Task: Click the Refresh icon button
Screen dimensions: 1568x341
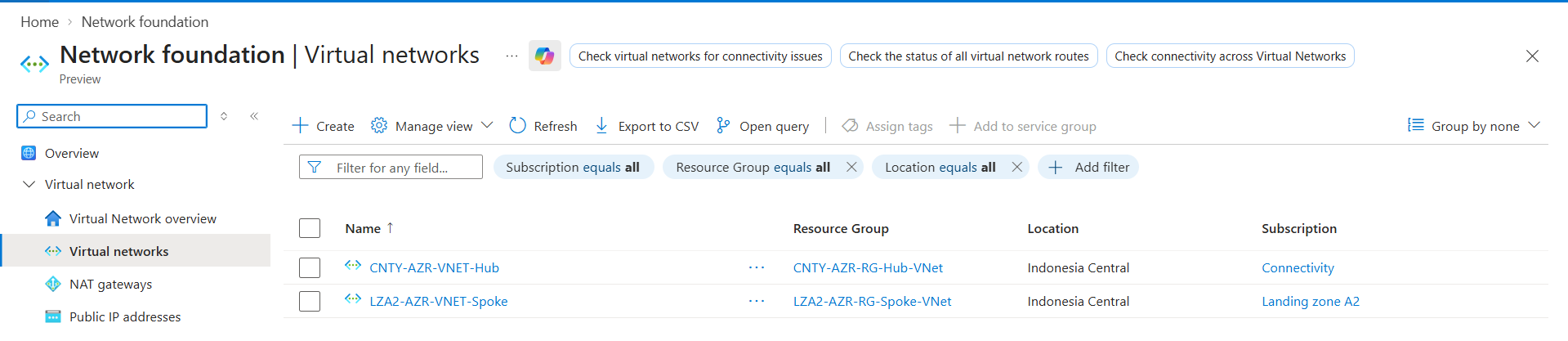Action: point(517,126)
